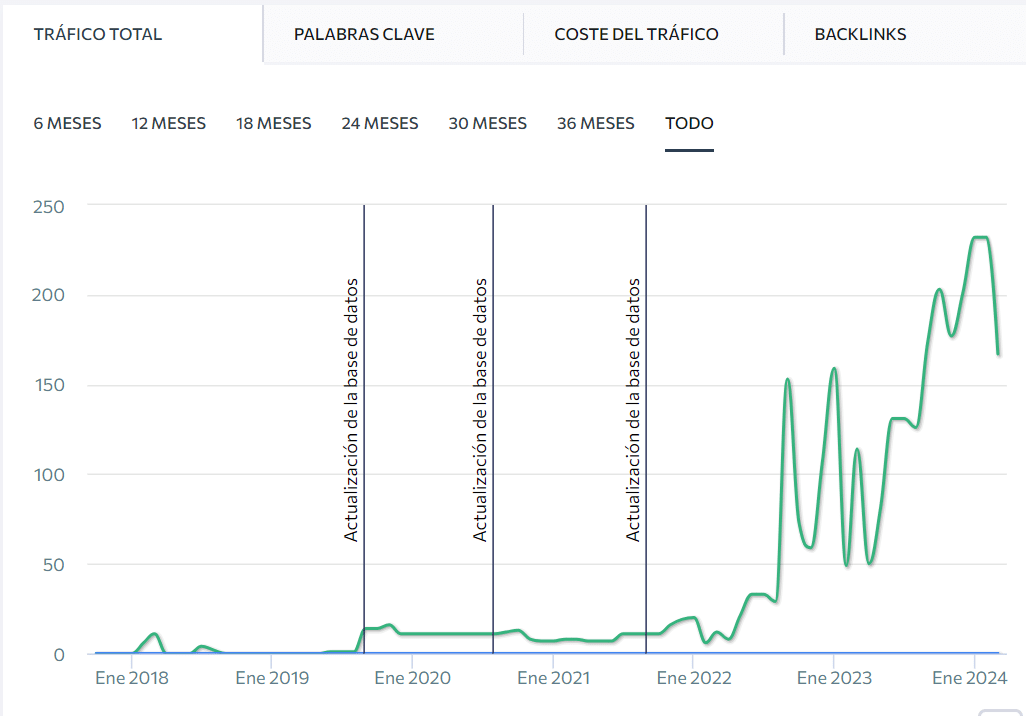Viewport: 1026px width, 716px height.
Task: Select the Coste del Tráfico tab
Action: pos(636,34)
